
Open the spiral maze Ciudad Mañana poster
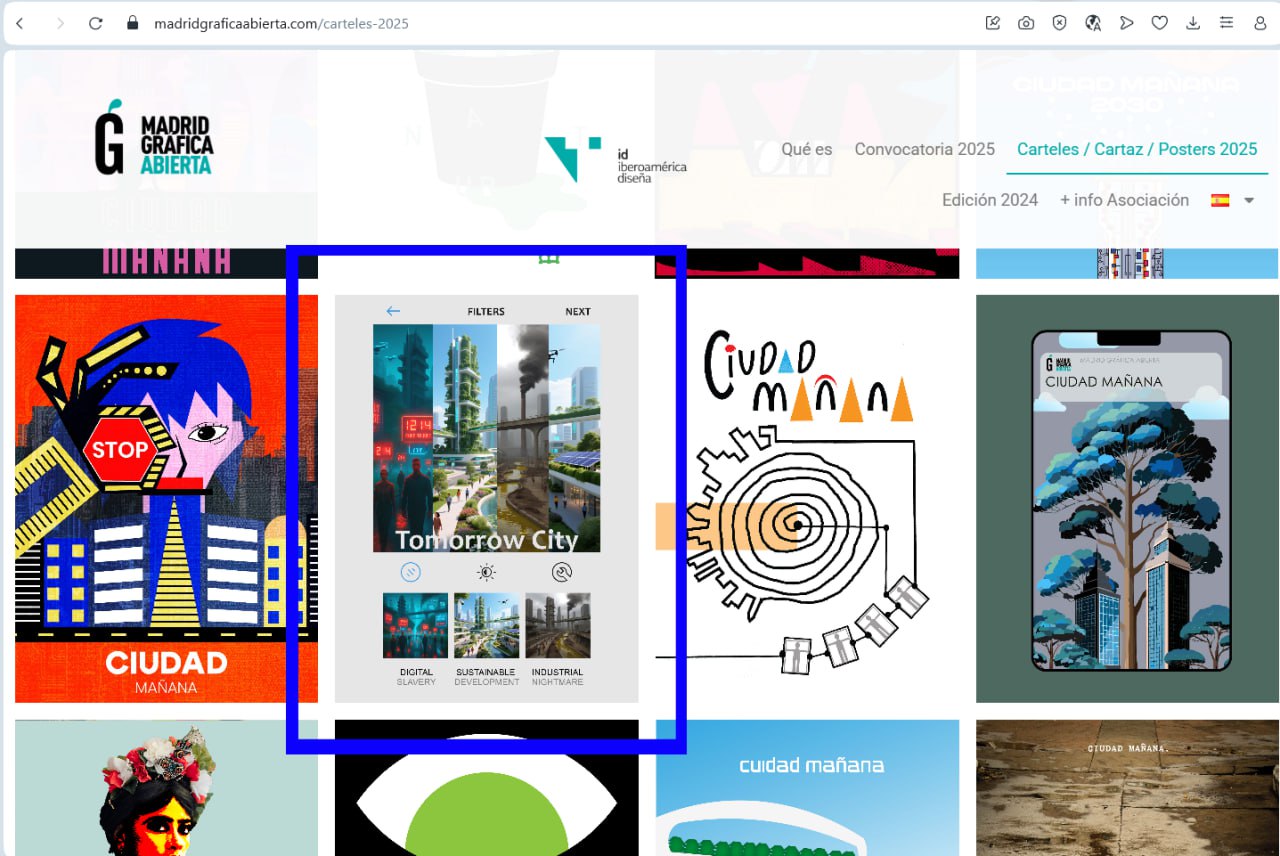tap(807, 498)
